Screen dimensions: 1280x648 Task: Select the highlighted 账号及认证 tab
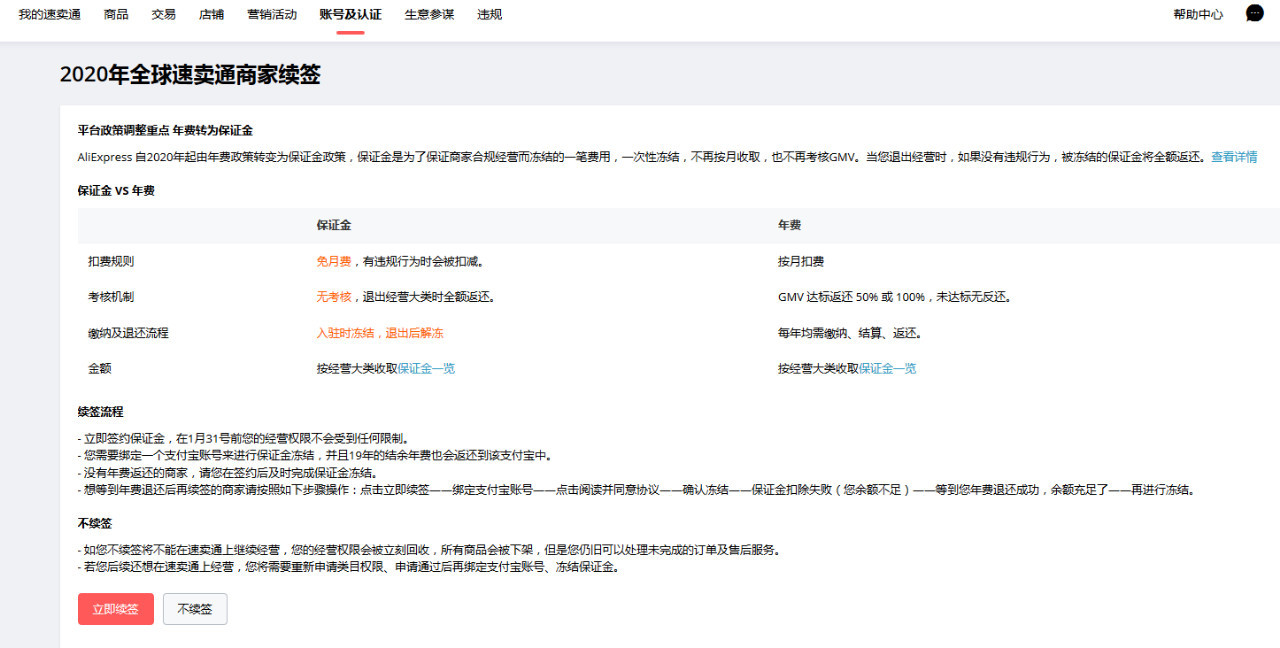[349, 14]
